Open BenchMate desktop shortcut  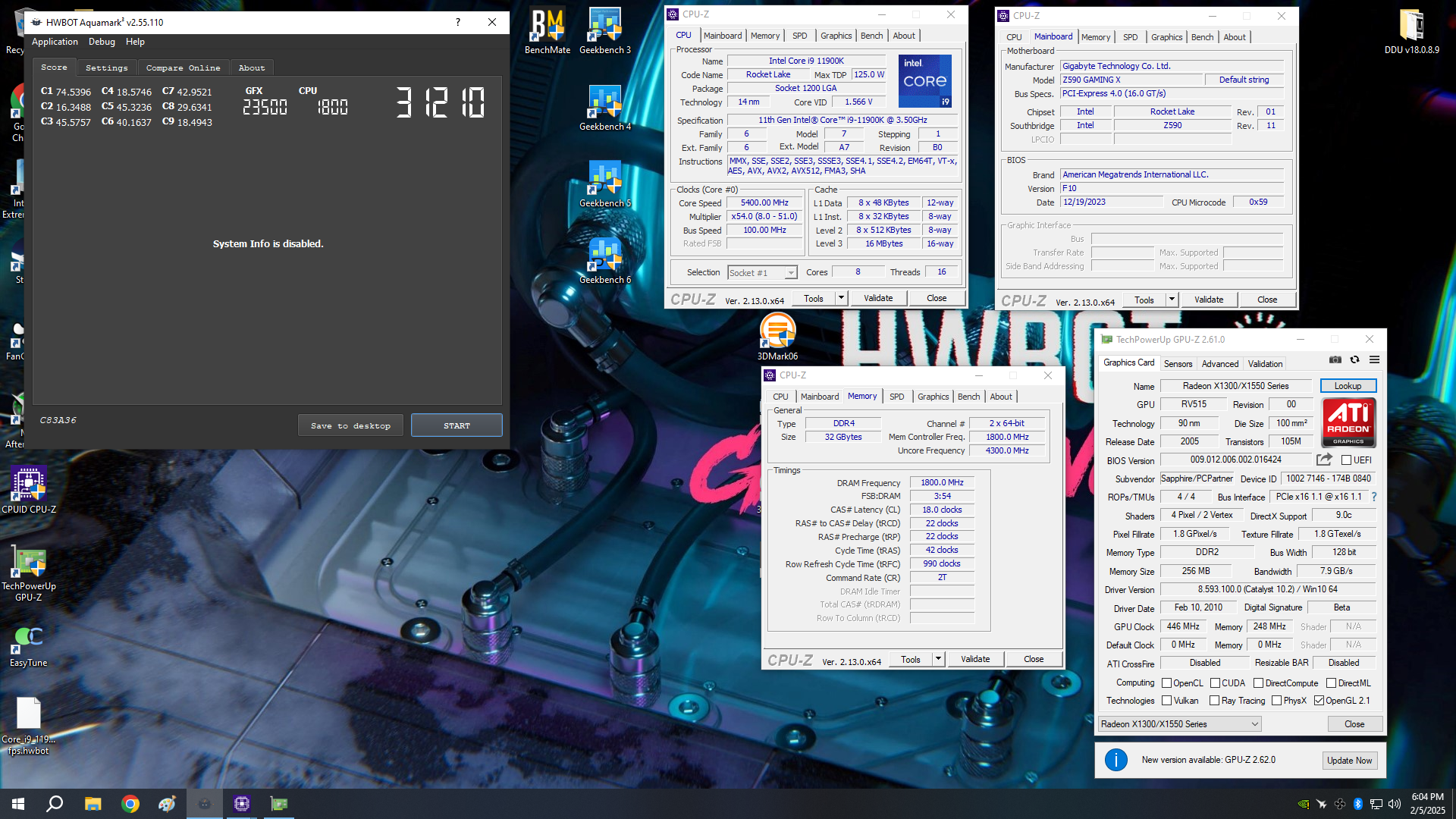[x=548, y=30]
